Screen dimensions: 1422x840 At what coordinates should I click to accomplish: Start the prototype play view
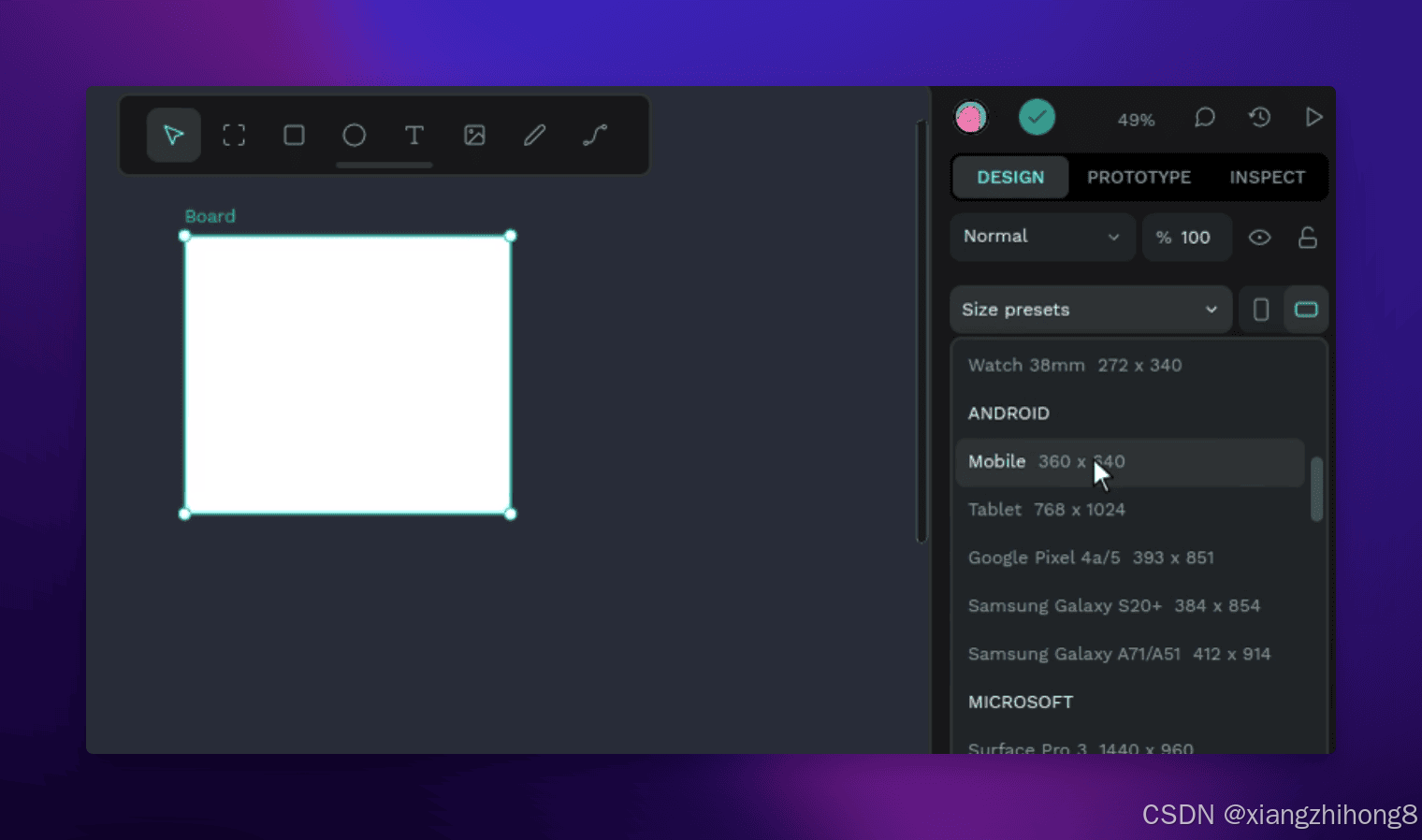click(1313, 117)
